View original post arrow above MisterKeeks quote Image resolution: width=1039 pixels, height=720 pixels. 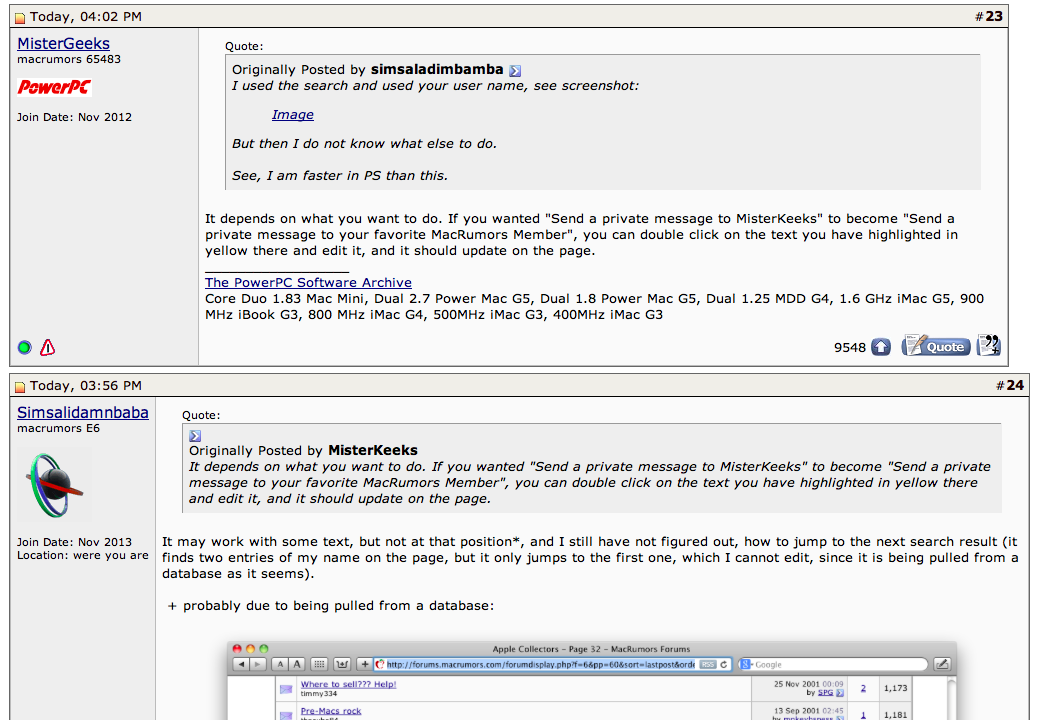click(x=195, y=436)
